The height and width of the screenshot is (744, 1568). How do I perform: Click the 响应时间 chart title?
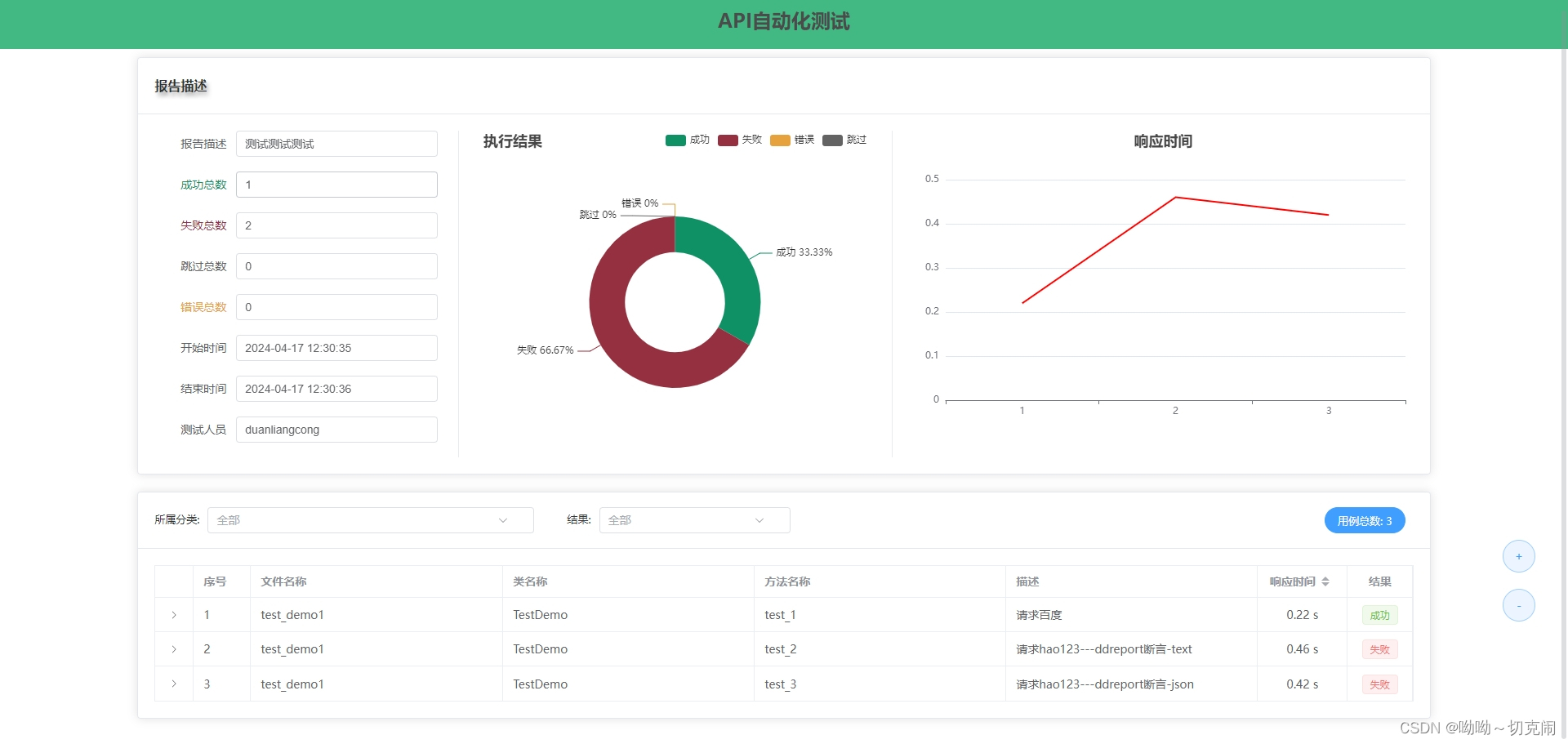click(x=1163, y=141)
